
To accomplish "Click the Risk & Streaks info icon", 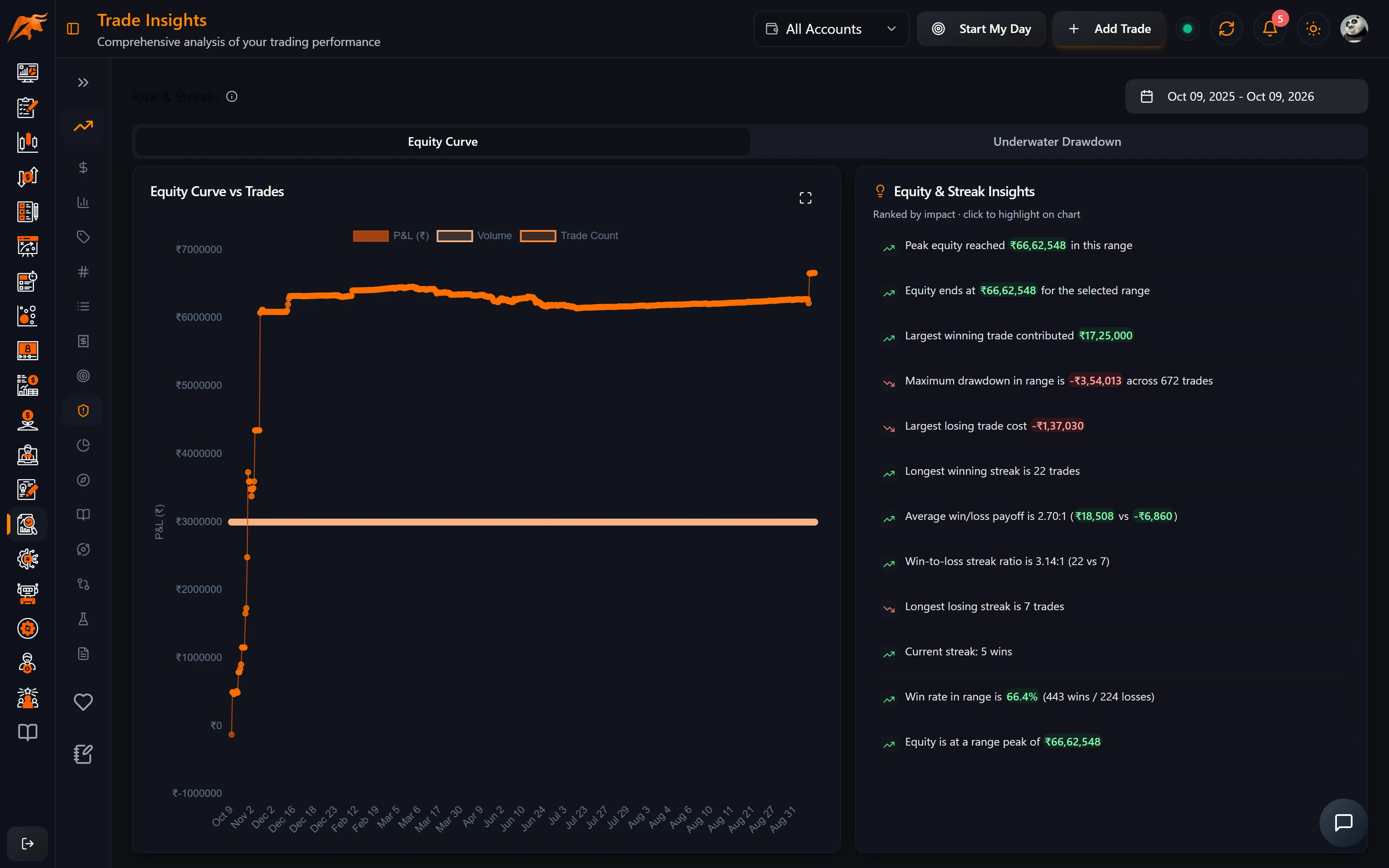I will coord(232,96).
